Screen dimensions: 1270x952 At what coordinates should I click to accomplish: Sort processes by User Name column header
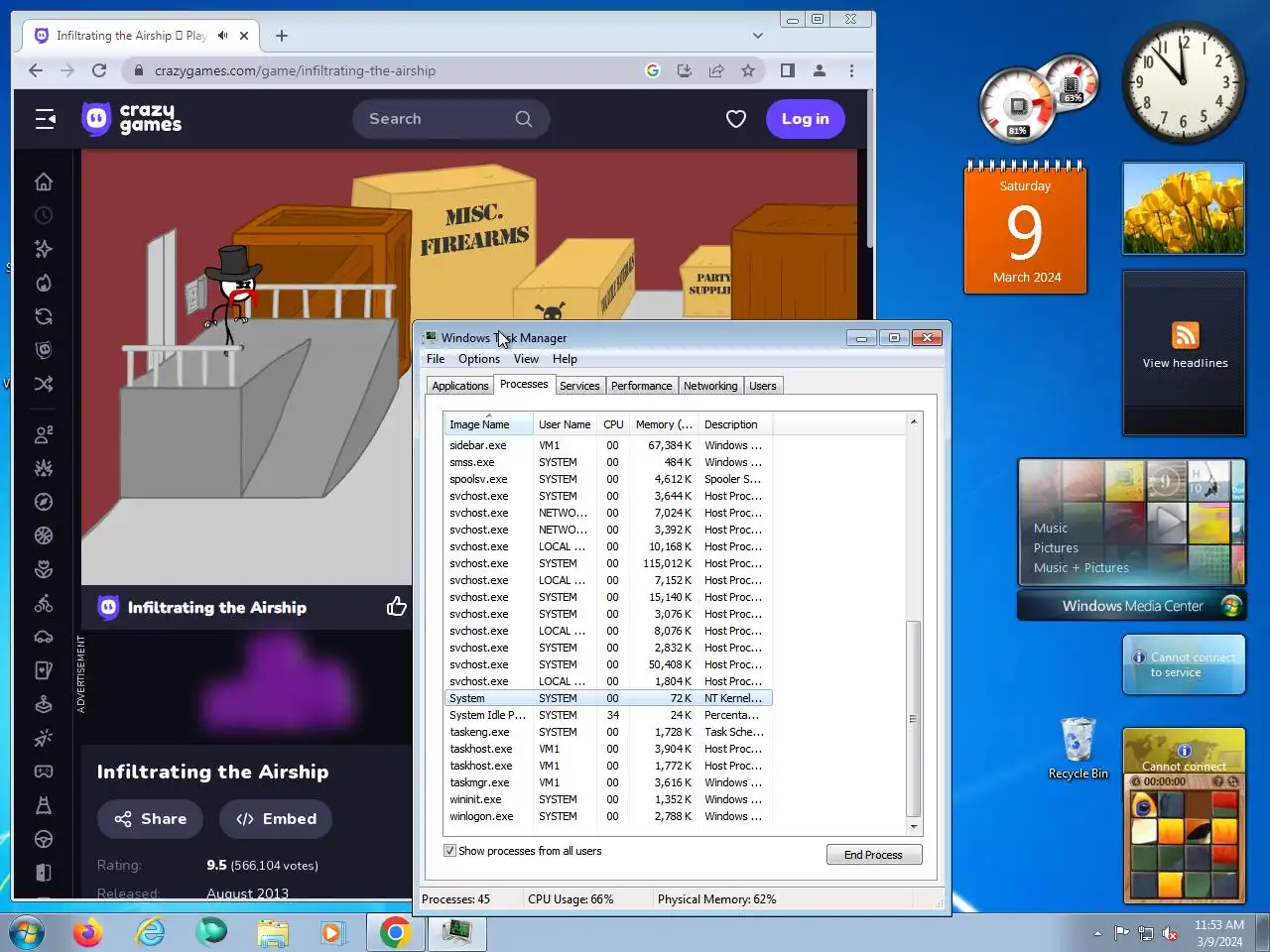(565, 424)
